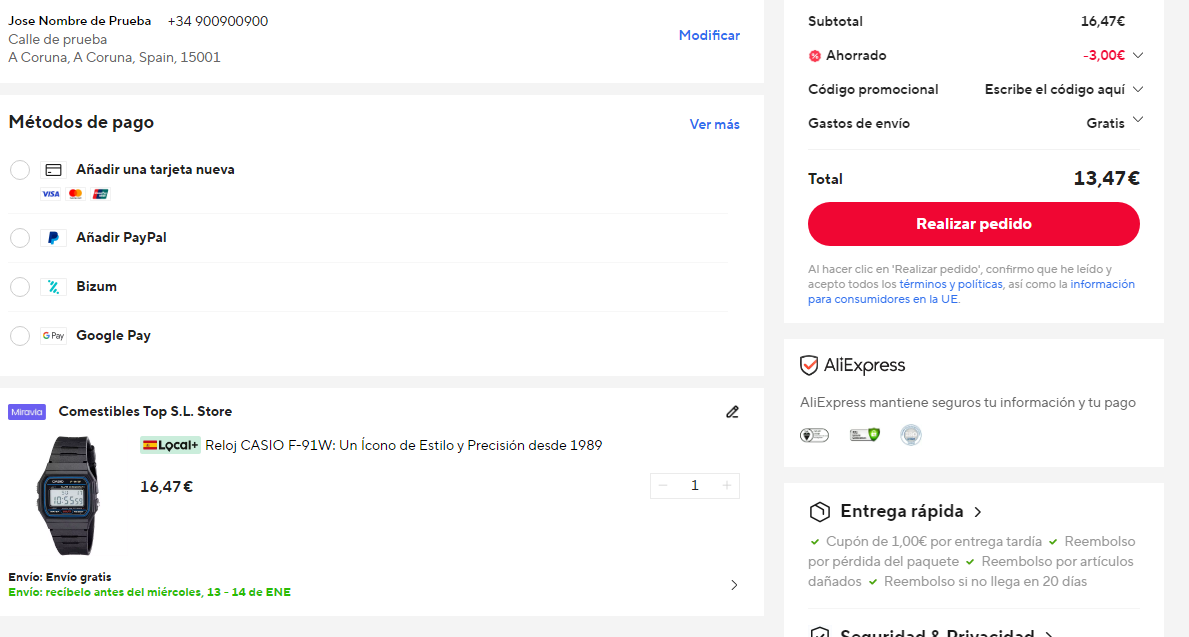Click the PayPal logo icon
The height and width of the screenshot is (637, 1189).
pyautogui.click(x=53, y=238)
